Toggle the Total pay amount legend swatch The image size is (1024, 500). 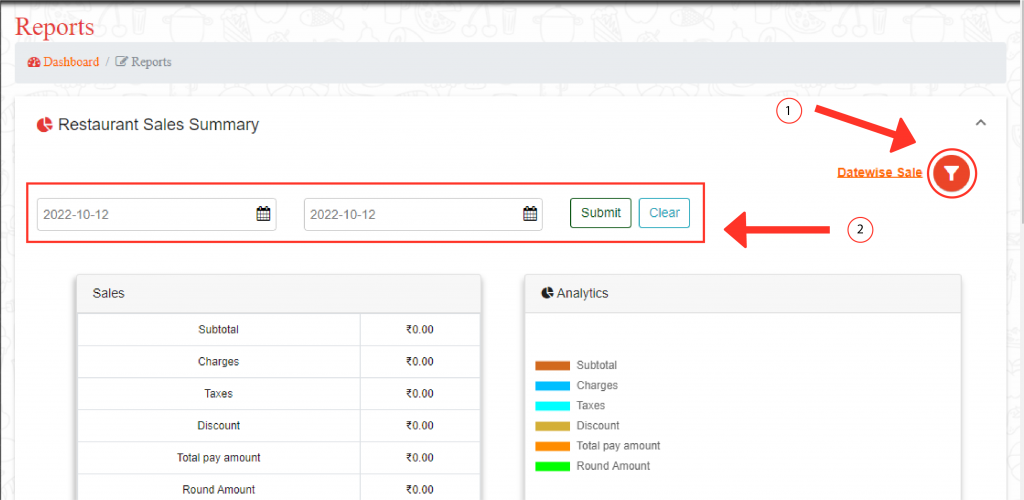click(x=552, y=446)
